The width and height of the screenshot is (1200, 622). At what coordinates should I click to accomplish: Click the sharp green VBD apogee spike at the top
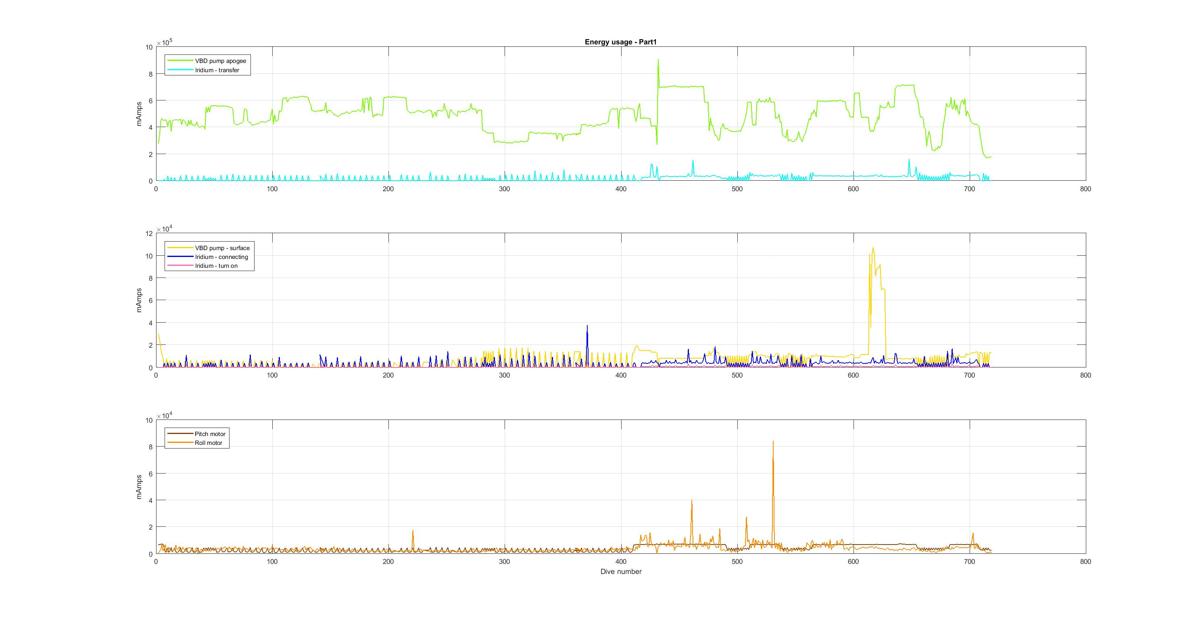pyautogui.click(x=658, y=60)
